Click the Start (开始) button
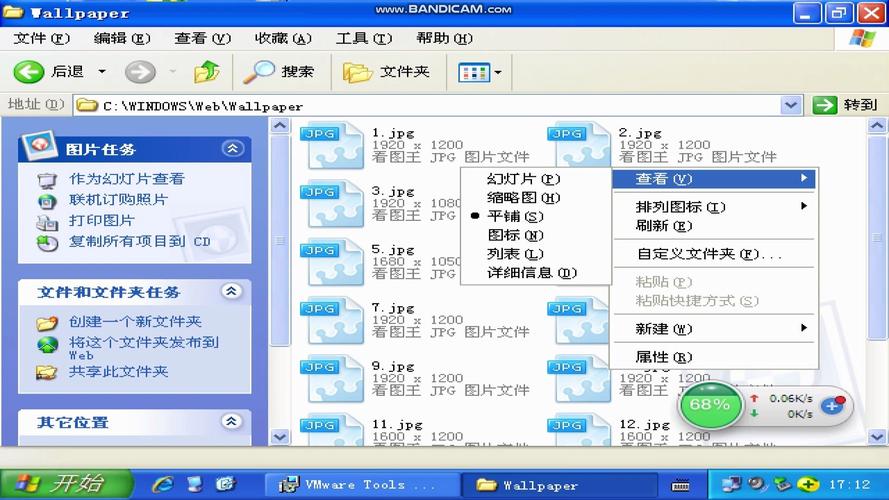889x500 pixels. 65,484
